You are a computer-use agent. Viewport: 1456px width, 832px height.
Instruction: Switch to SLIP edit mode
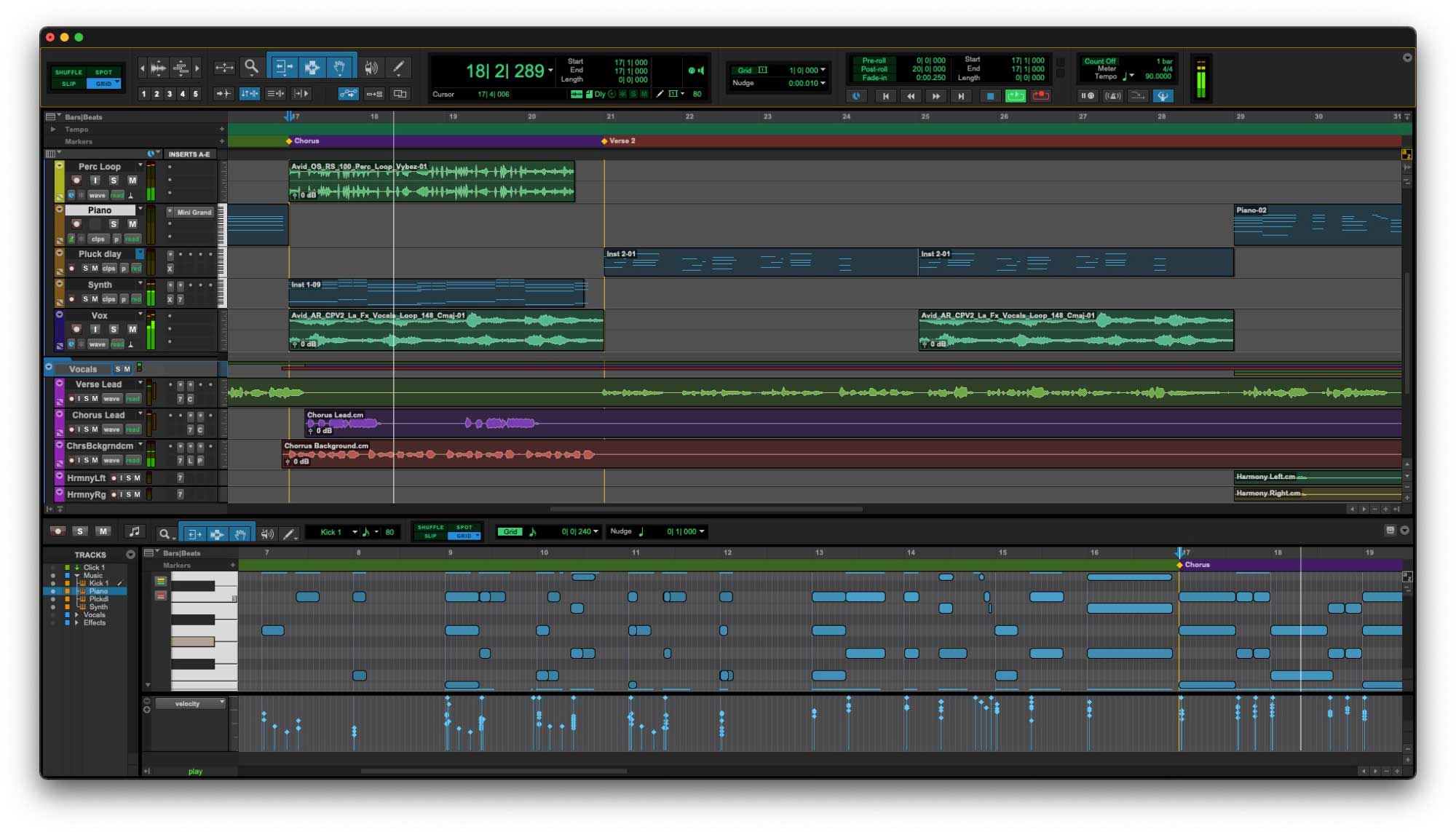click(x=68, y=84)
